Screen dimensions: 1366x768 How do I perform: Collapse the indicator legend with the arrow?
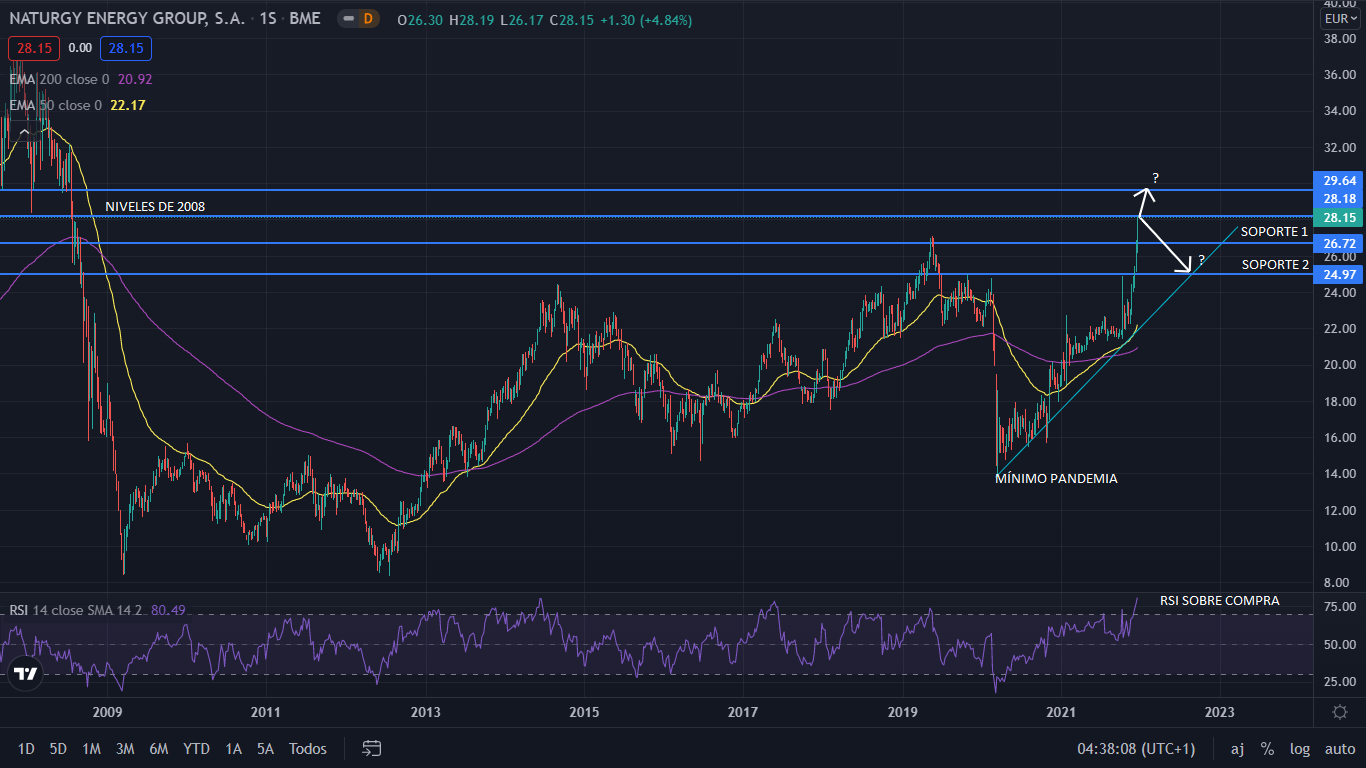coord(24,133)
